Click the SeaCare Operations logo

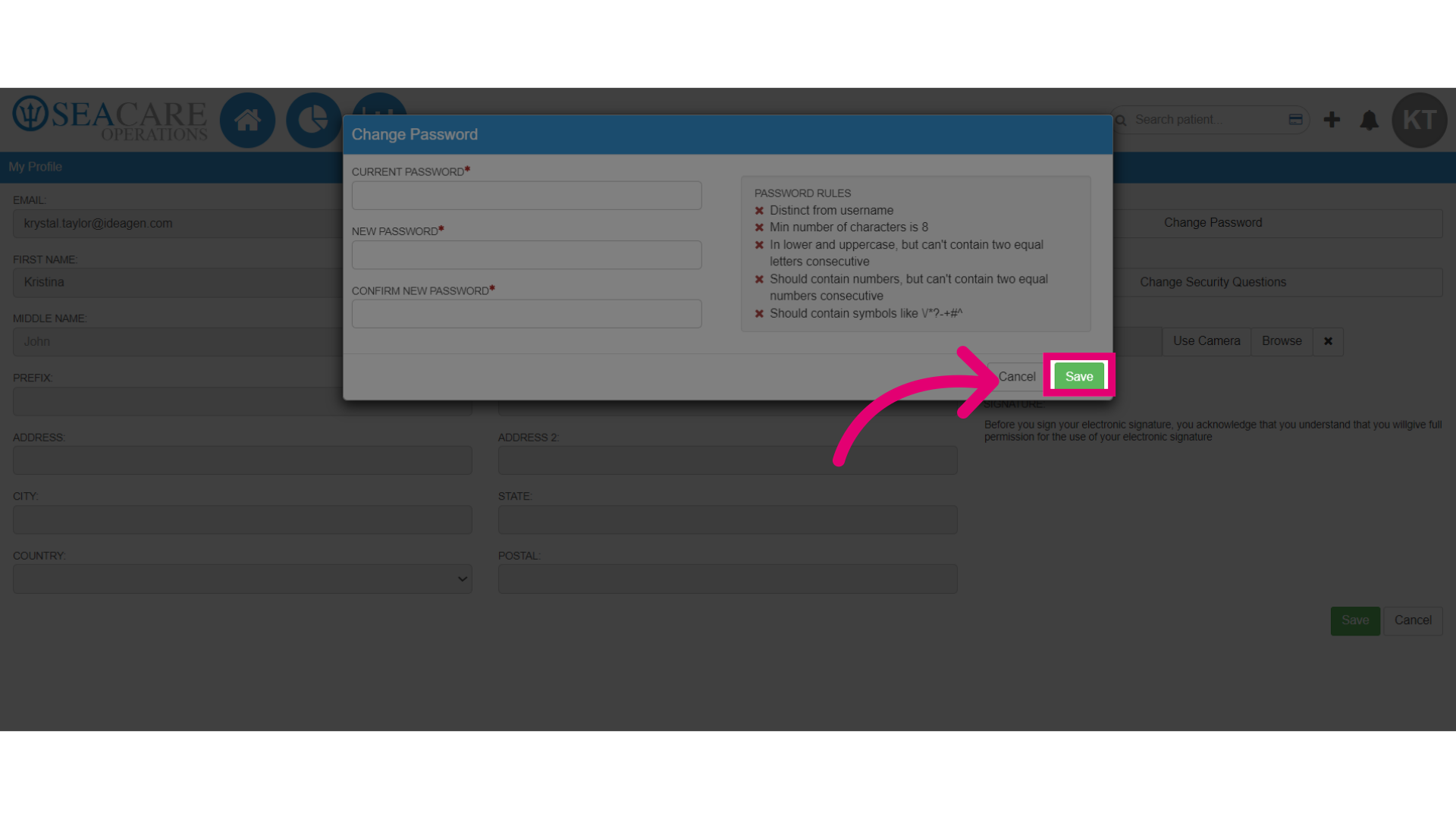[x=110, y=119]
